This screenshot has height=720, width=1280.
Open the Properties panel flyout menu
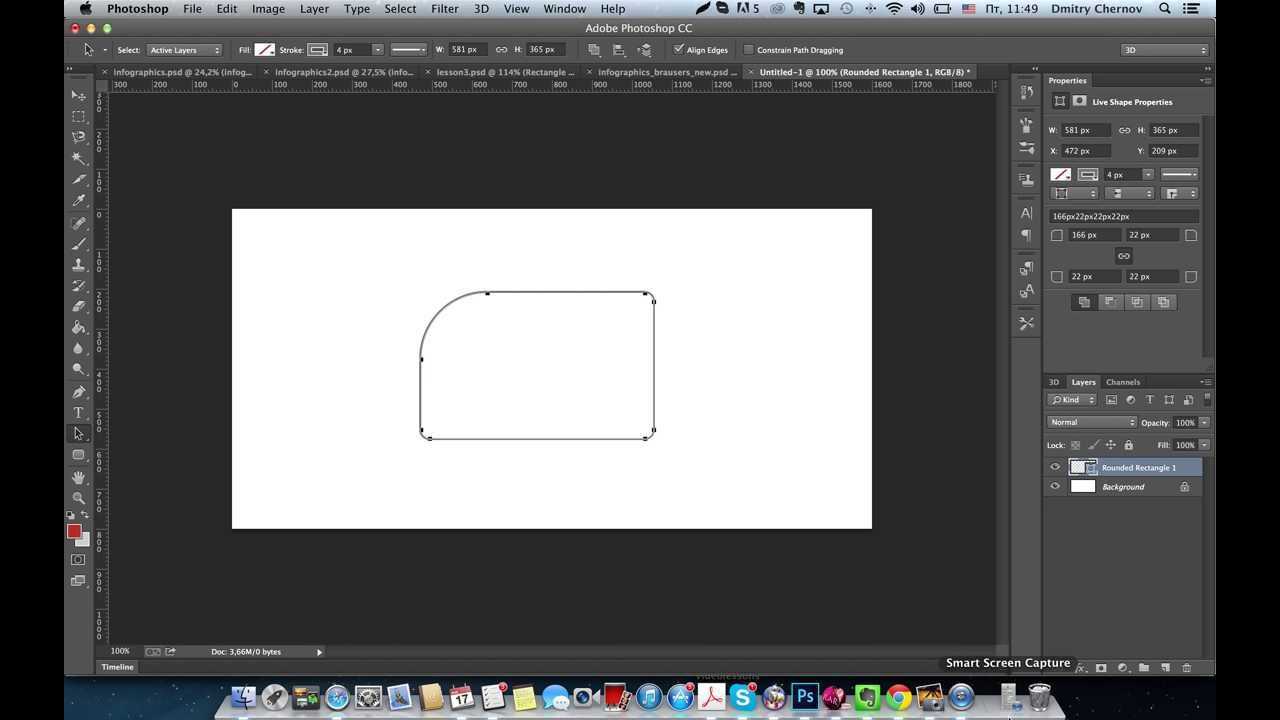coord(1206,80)
